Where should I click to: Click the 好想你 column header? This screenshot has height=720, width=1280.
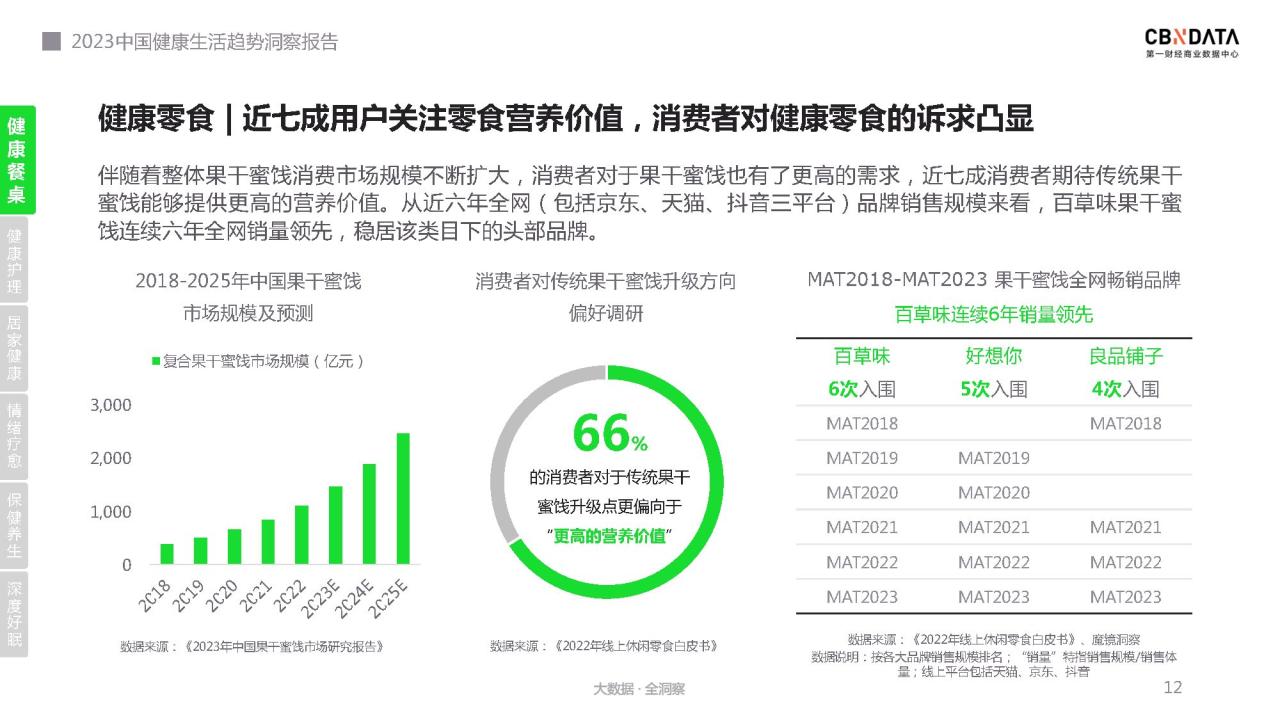pyautogui.click(x=994, y=356)
